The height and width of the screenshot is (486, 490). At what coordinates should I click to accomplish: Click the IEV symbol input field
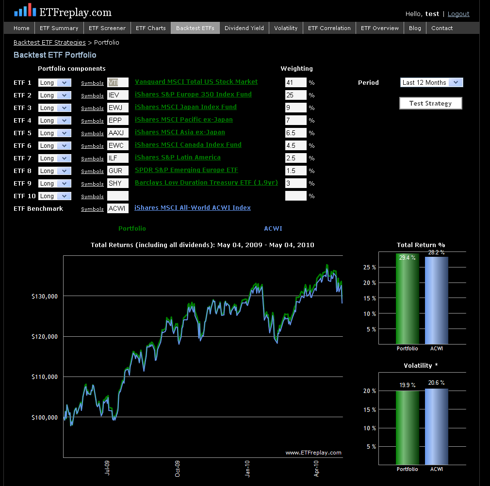(x=118, y=95)
